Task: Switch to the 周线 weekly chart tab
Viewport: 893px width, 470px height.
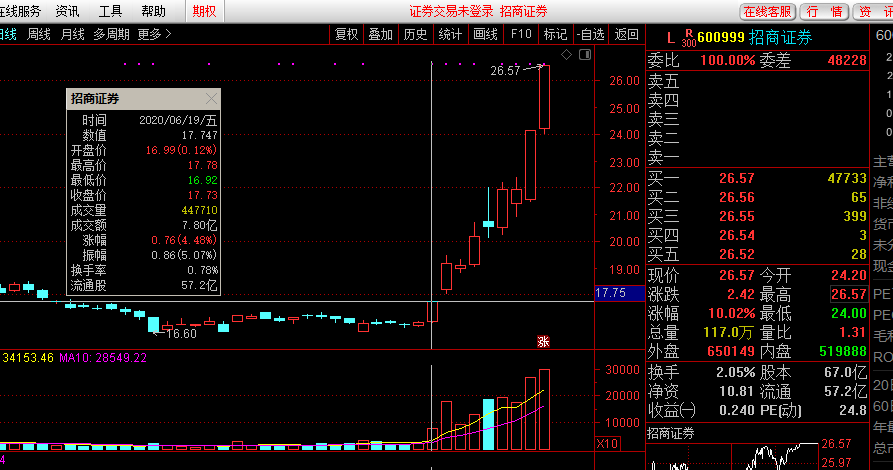Action: [39, 34]
